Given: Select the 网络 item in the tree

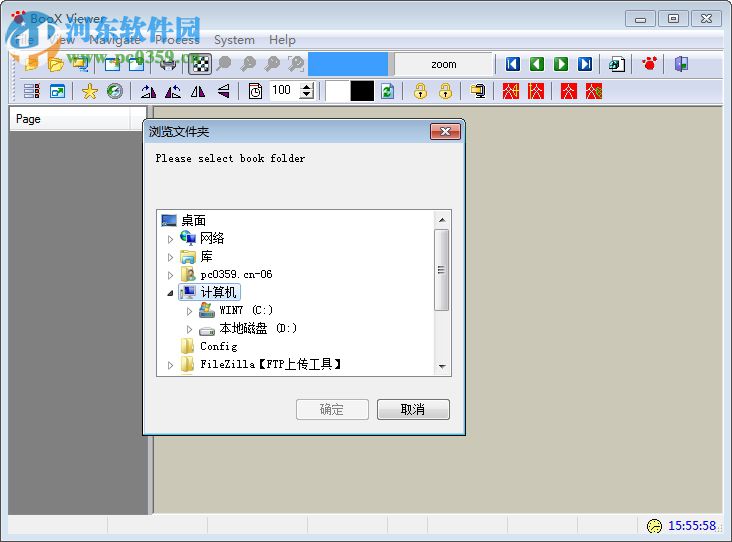Looking at the screenshot, I should pos(212,239).
